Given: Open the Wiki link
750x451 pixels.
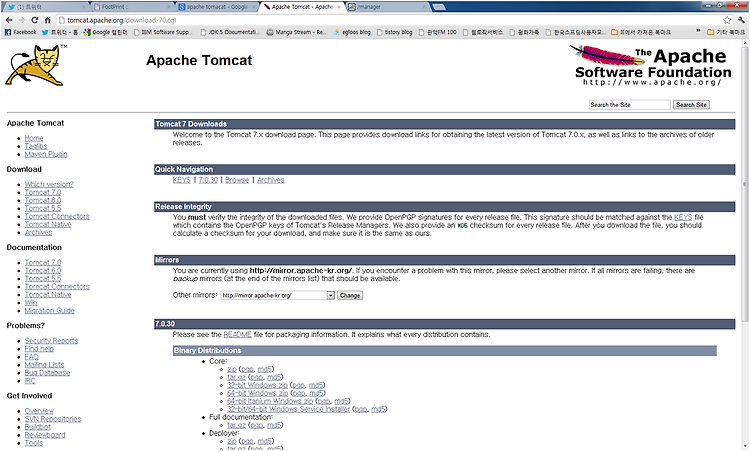Looking at the screenshot, I should pyautogui.click(x=31, y=302).
